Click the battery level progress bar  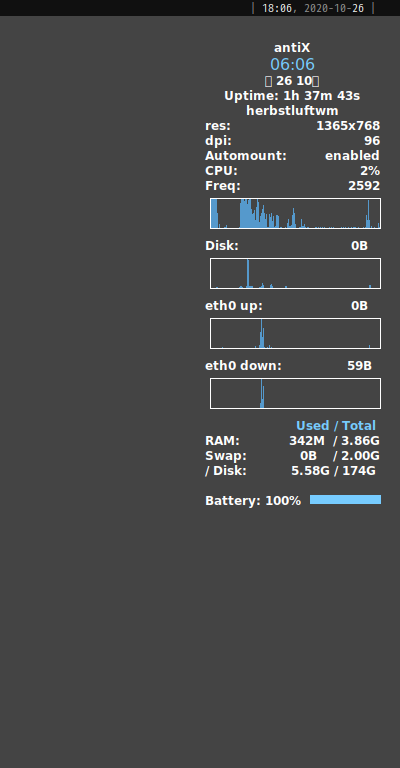345,500
